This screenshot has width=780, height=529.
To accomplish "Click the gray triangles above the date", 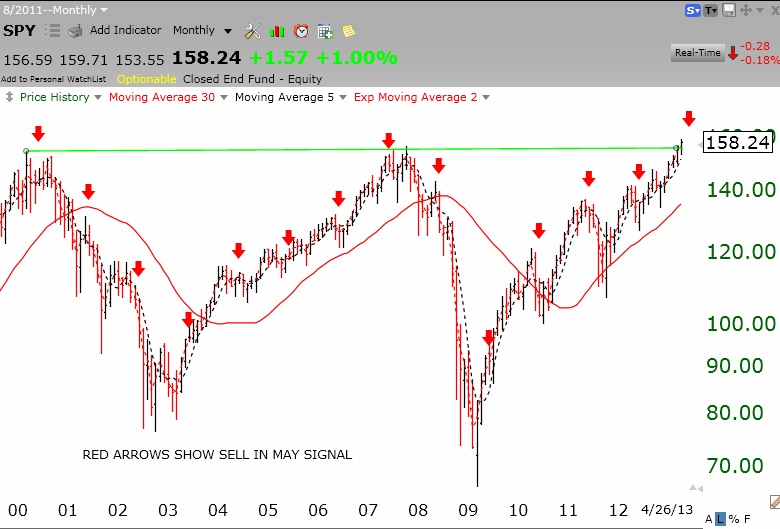I will tap(696, 488).
